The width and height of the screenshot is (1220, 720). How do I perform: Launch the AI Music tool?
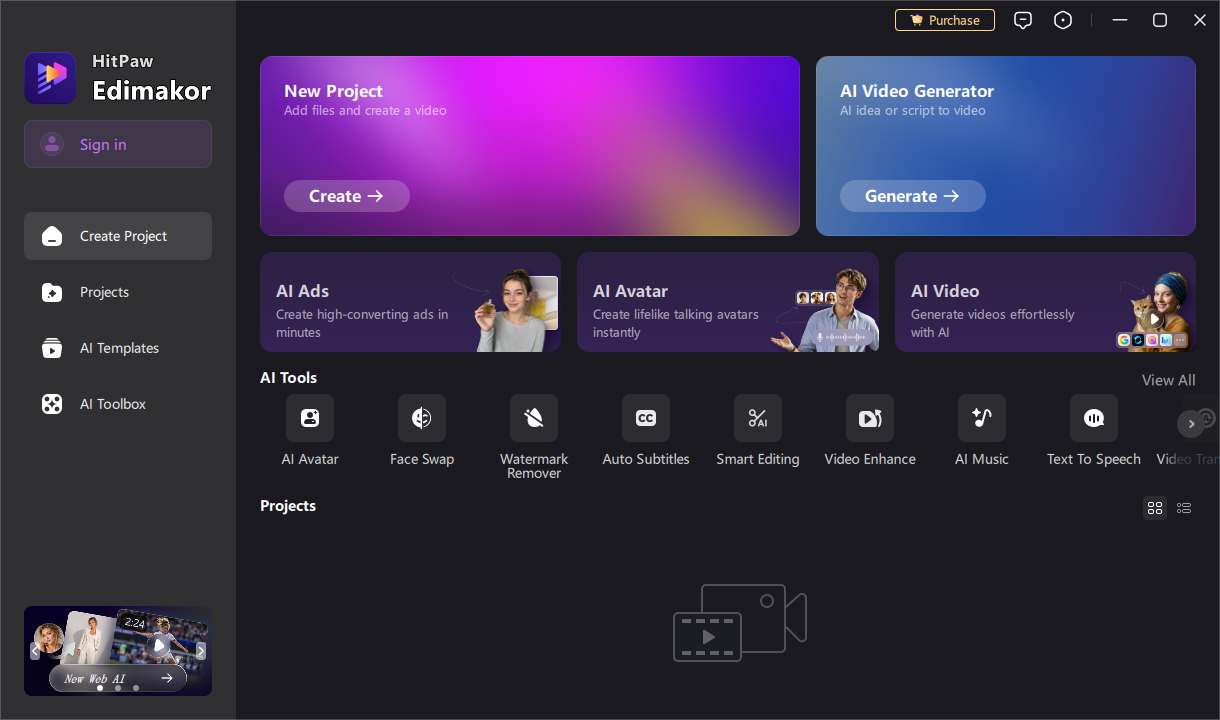pos(982,418)
